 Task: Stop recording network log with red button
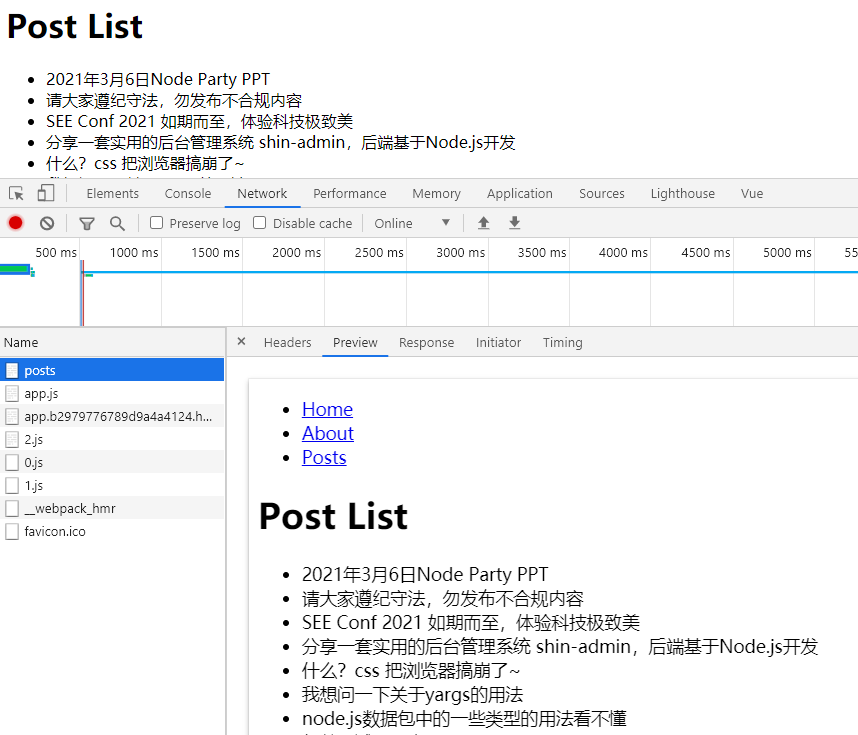15,223
